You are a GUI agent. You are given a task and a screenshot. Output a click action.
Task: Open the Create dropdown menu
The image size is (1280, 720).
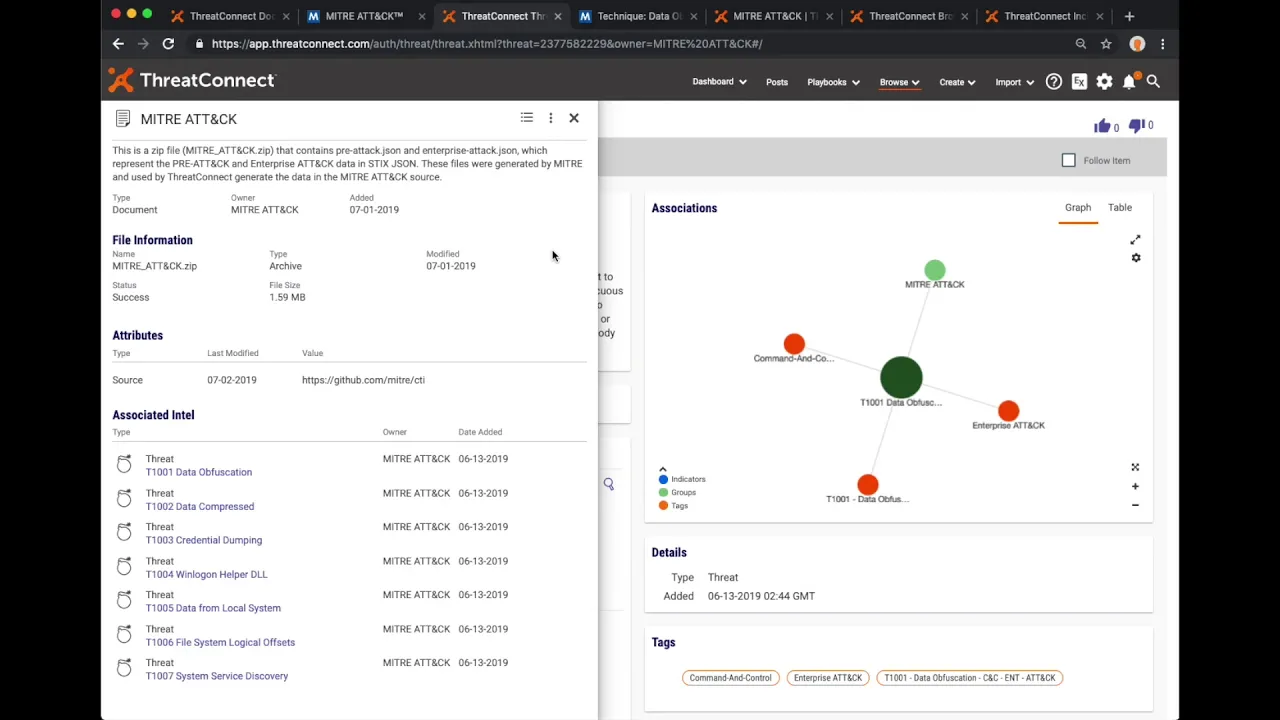[957, 82]
